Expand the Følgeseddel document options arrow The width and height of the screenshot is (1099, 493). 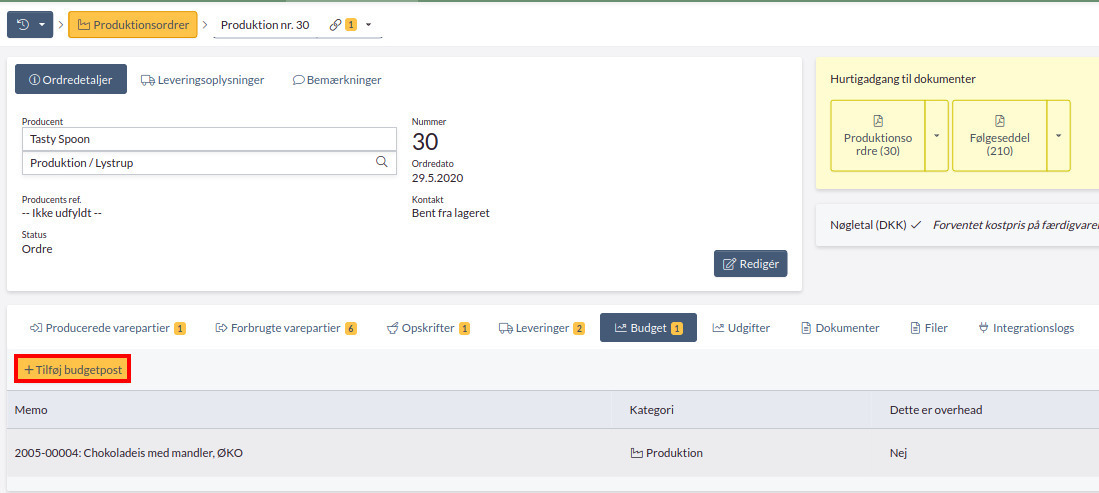pyautogui.click(x=1058, y=136)
